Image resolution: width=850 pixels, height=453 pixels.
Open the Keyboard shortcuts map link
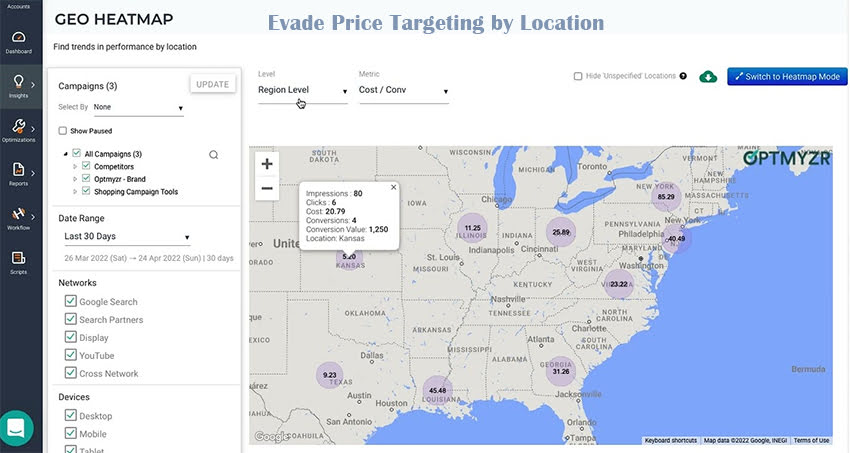pyautogui.click(x=671, y=441)
